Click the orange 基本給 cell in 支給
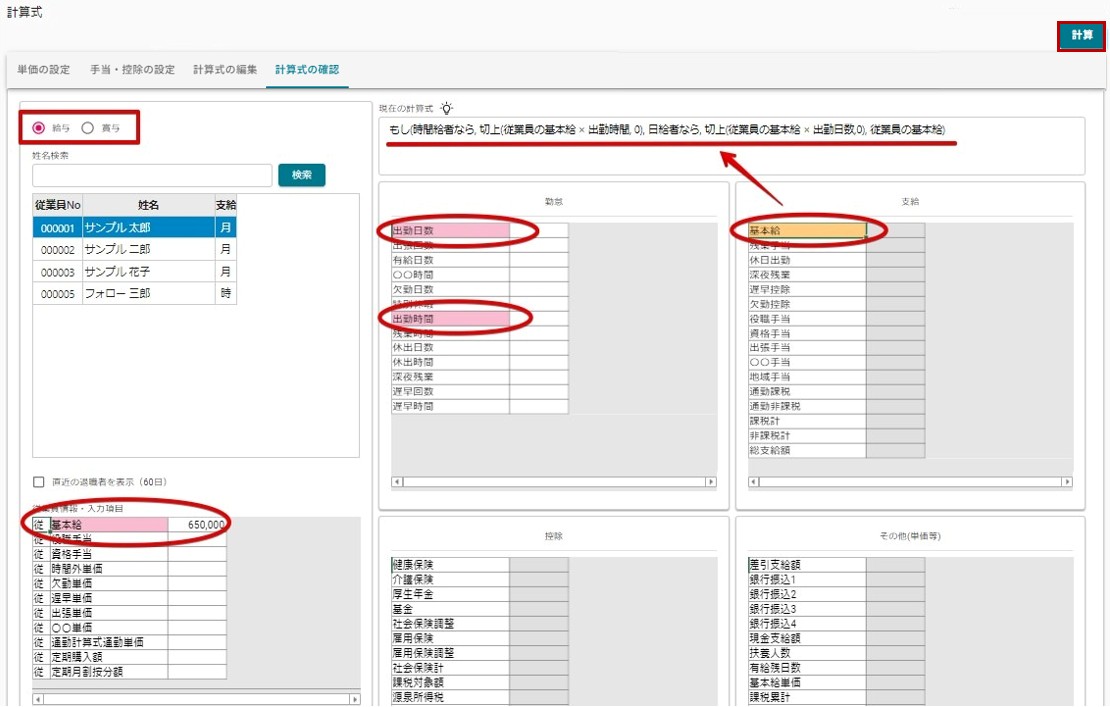The image size is (1110, 707). [x=807, y=231]
